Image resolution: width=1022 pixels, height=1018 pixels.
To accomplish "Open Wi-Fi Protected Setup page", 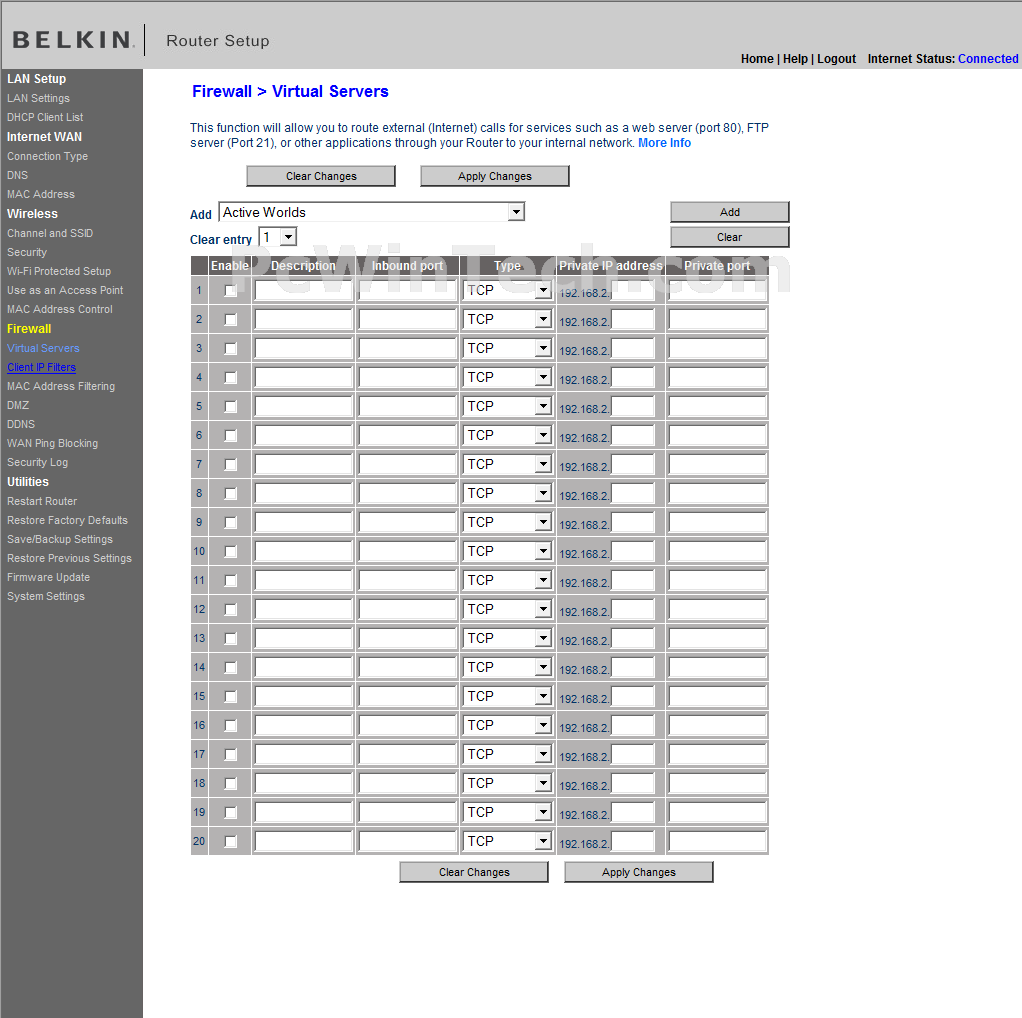I will tap(59, 271).
